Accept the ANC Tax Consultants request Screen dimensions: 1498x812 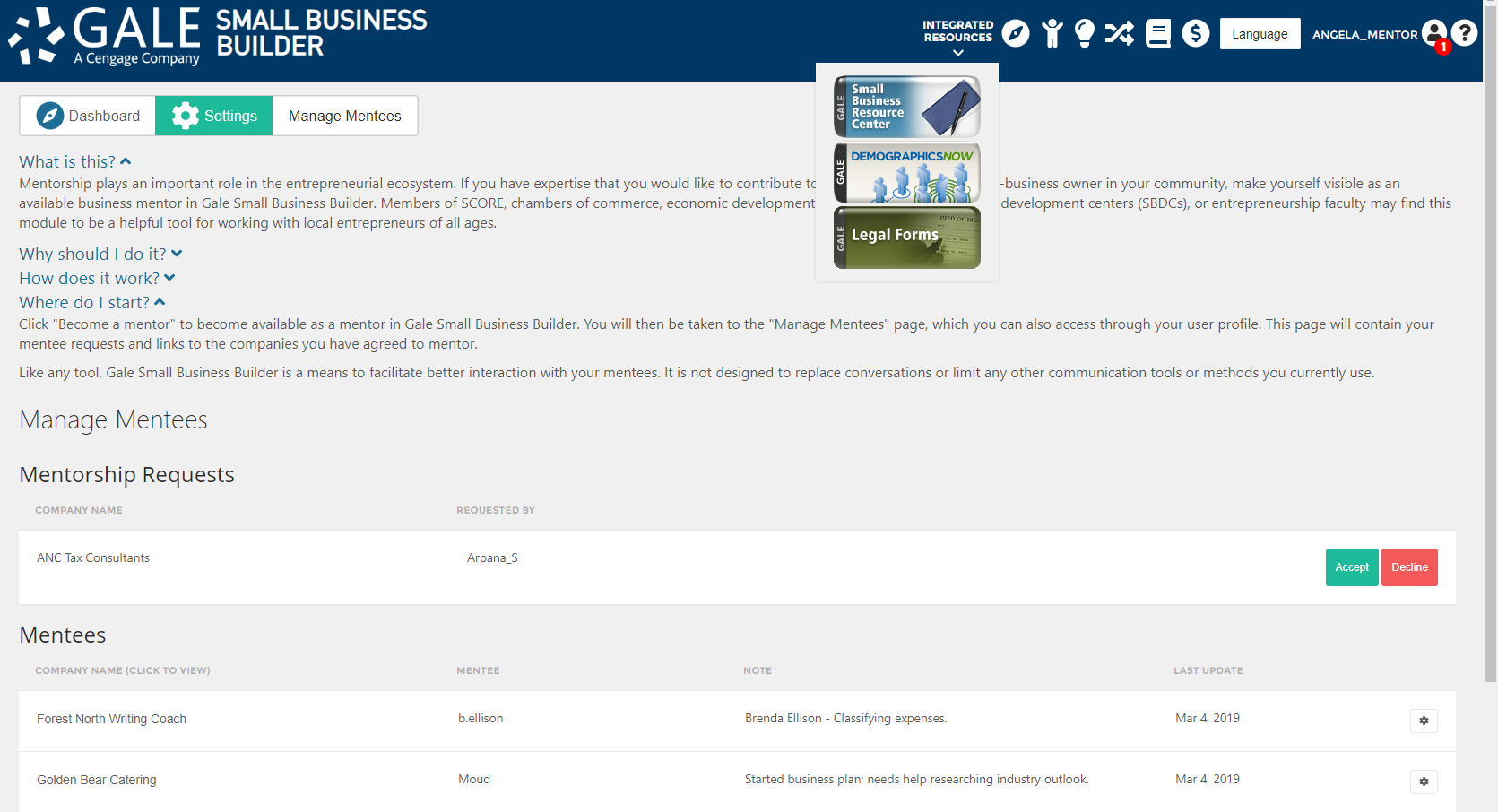coord(1352,567)
